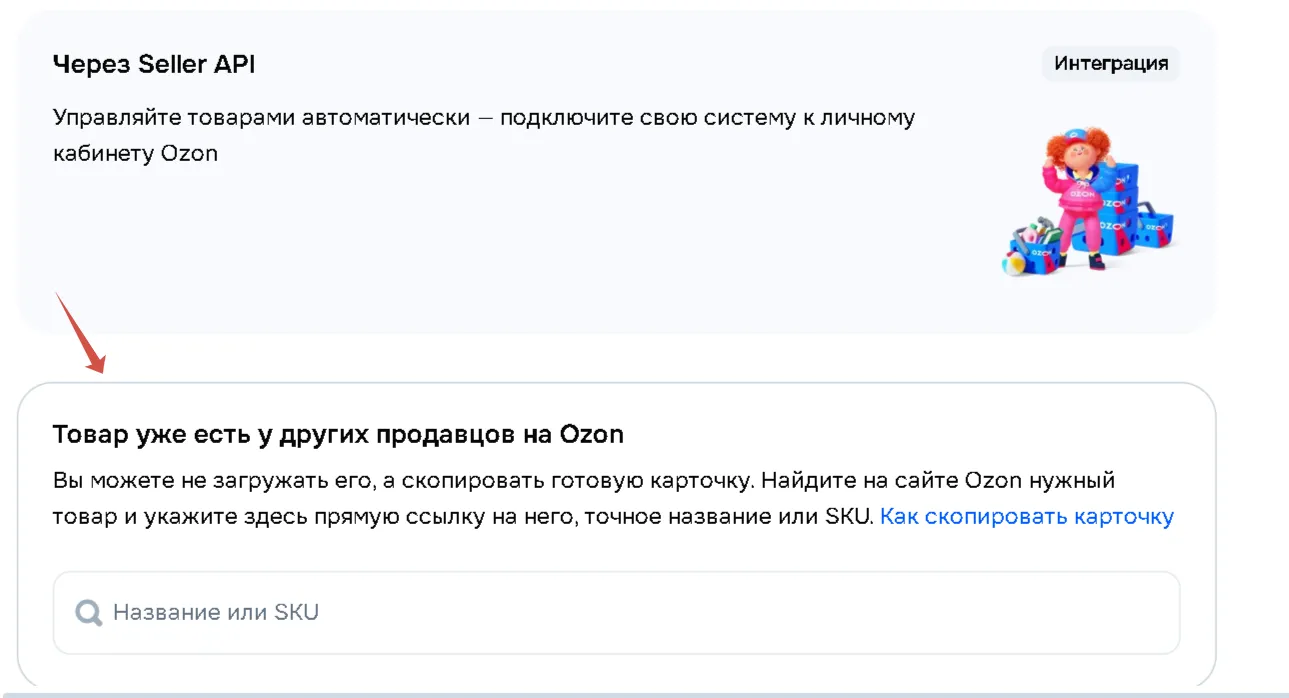Click the "Управляйте товарами автоматически" description line

pos(483,117)
